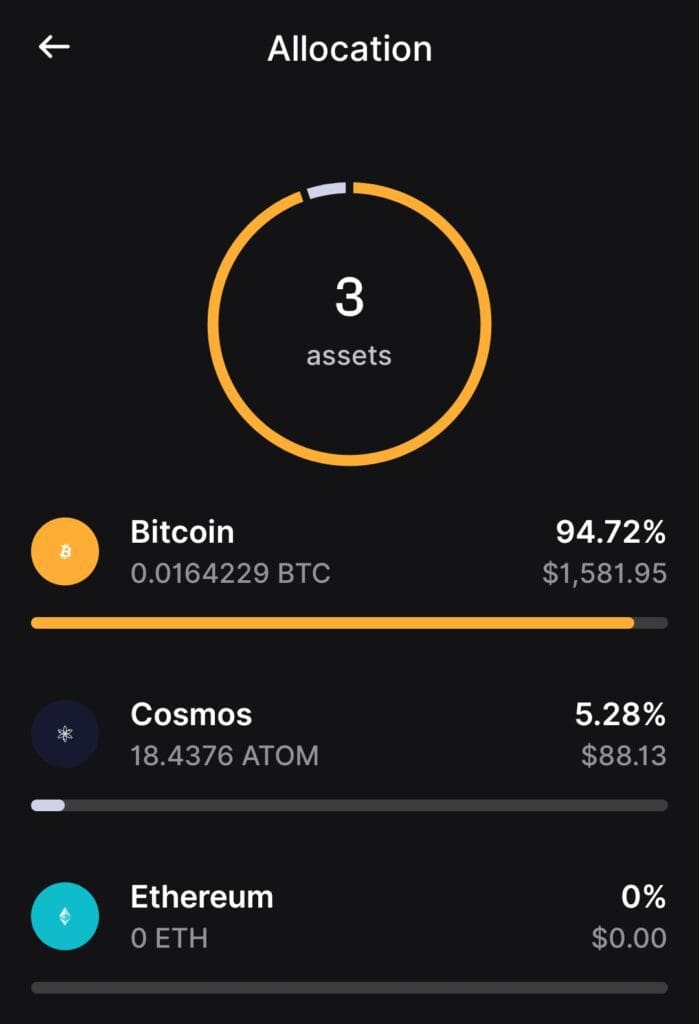Click the Cosmos allocation progress bar
Viewport: 699px width, 1024px height.
(x=348, y=803)
